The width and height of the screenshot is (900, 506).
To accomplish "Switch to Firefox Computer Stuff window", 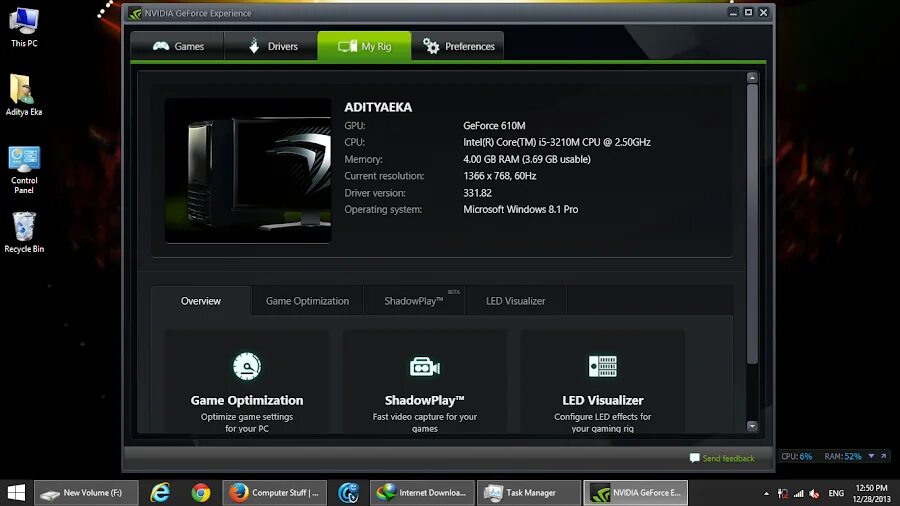I will (274, 493).
